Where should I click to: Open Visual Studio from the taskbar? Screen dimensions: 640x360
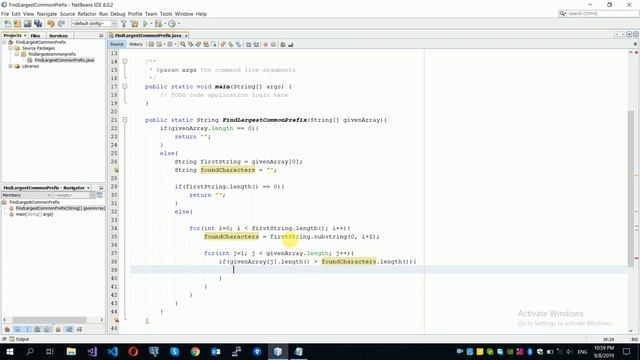click(92, 351)
